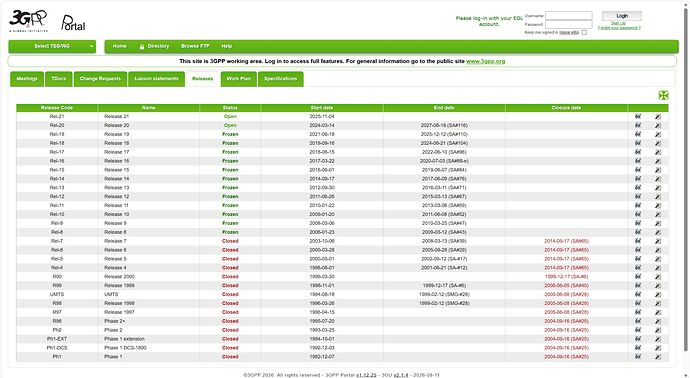The image size is (690, 378).
Task: Switch to the TDocs tab
Action: coord(59,79)
